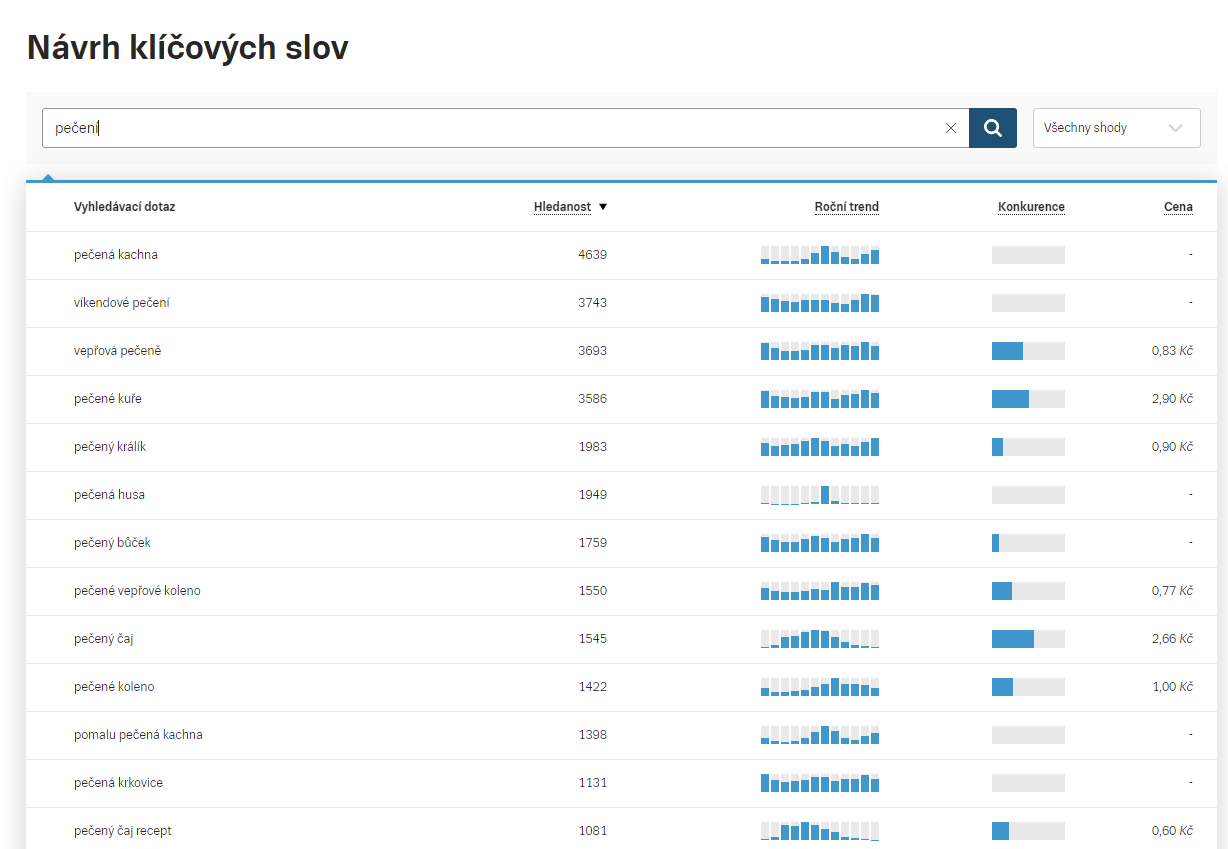1228x849 pixels.
Task: Sort by Cena column header
Action: coord(1178,207)
